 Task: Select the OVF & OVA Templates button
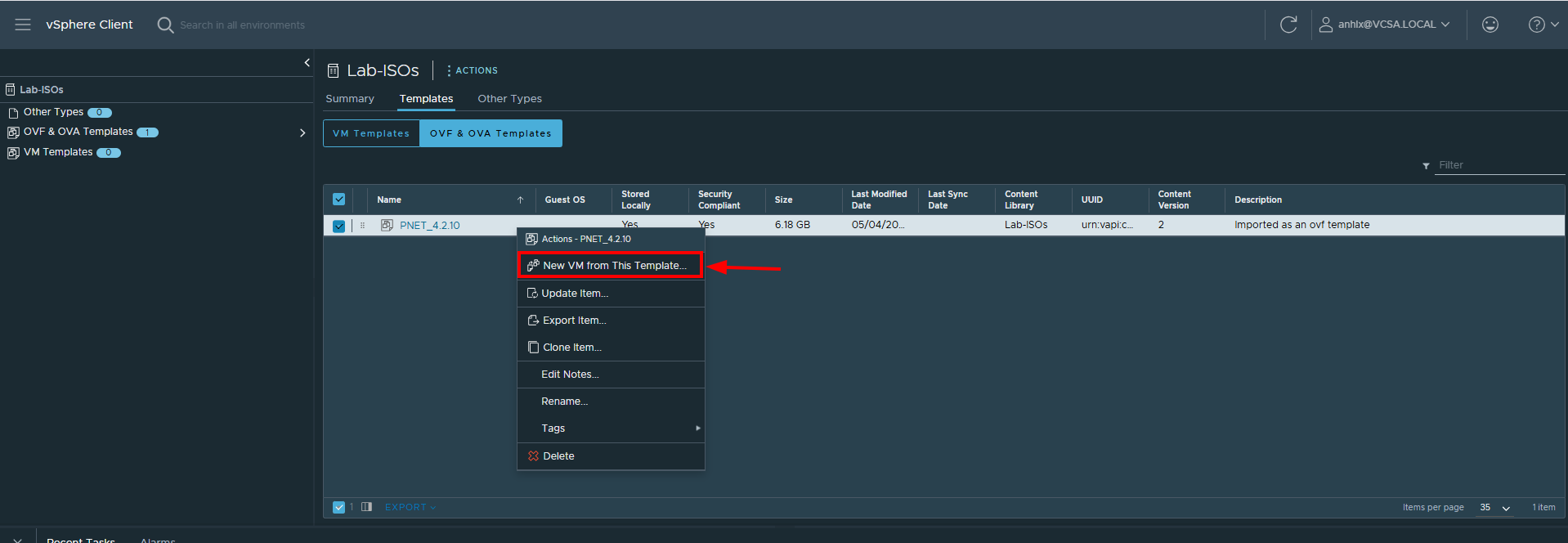(x=491, y=133)
